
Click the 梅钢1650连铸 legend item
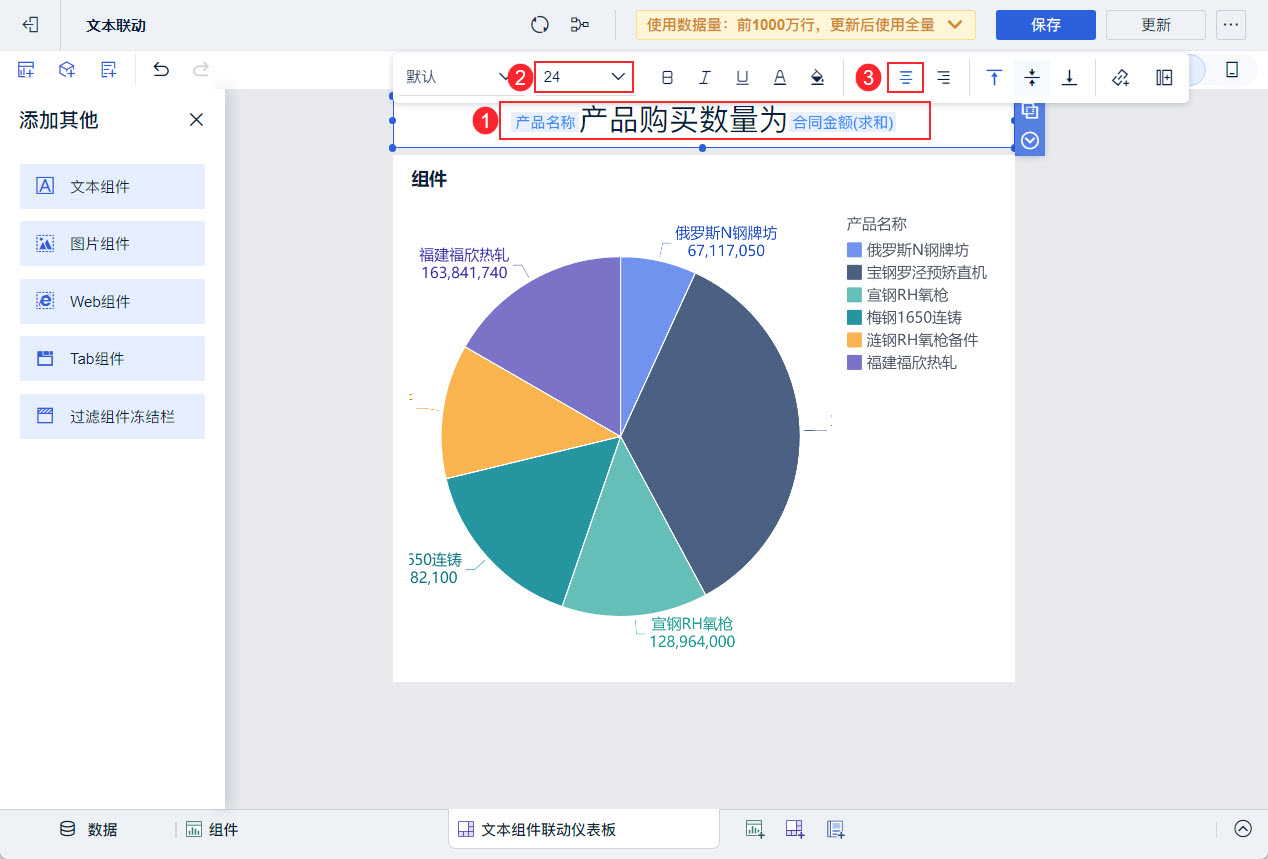[904, 317]
